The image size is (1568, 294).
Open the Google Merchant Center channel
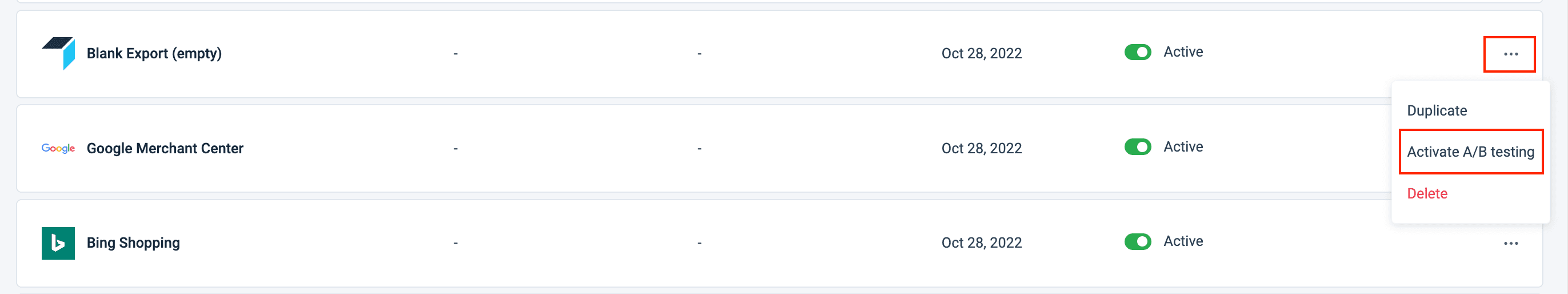coord(165,149)
